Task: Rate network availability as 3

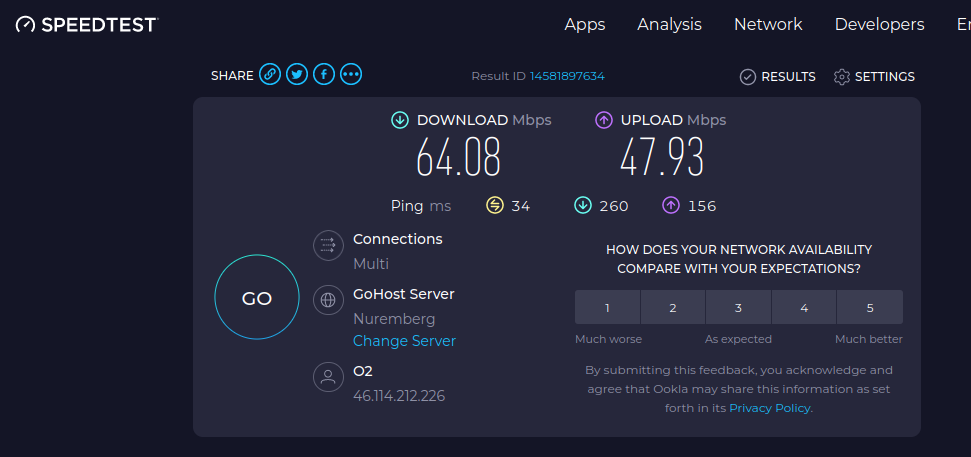Action: (739, 307)
